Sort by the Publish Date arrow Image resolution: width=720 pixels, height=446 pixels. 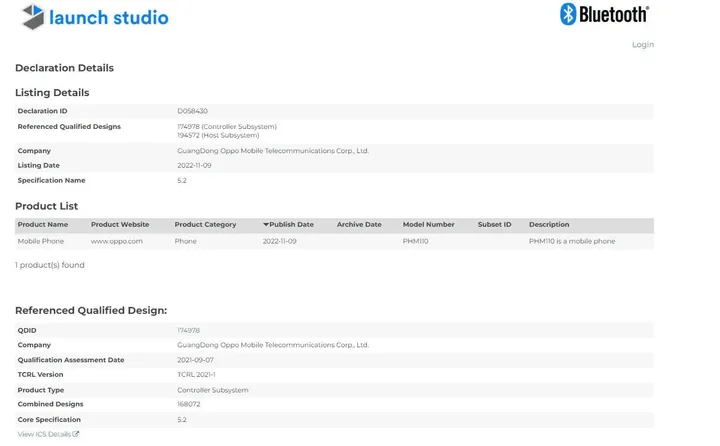(266, 225)
